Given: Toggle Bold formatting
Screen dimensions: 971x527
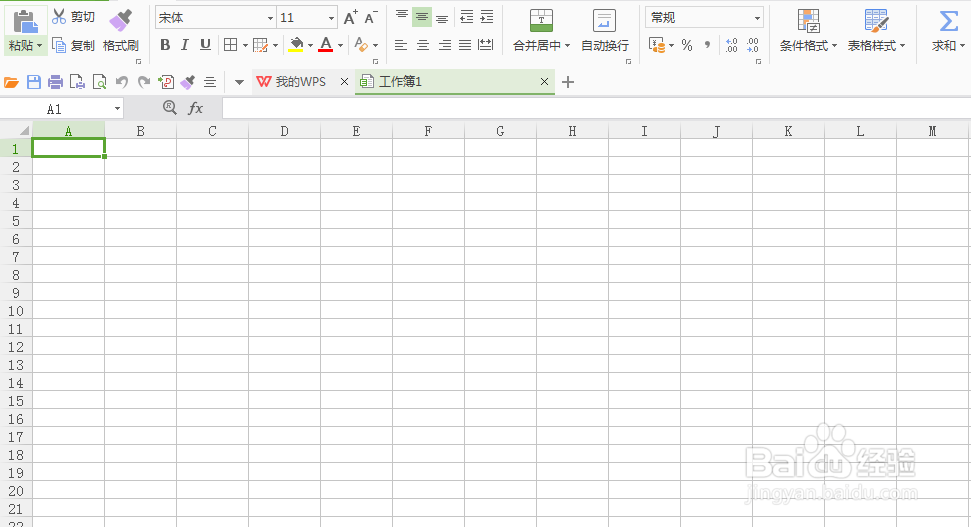Looking at the screenshot, I should point(165,45).
